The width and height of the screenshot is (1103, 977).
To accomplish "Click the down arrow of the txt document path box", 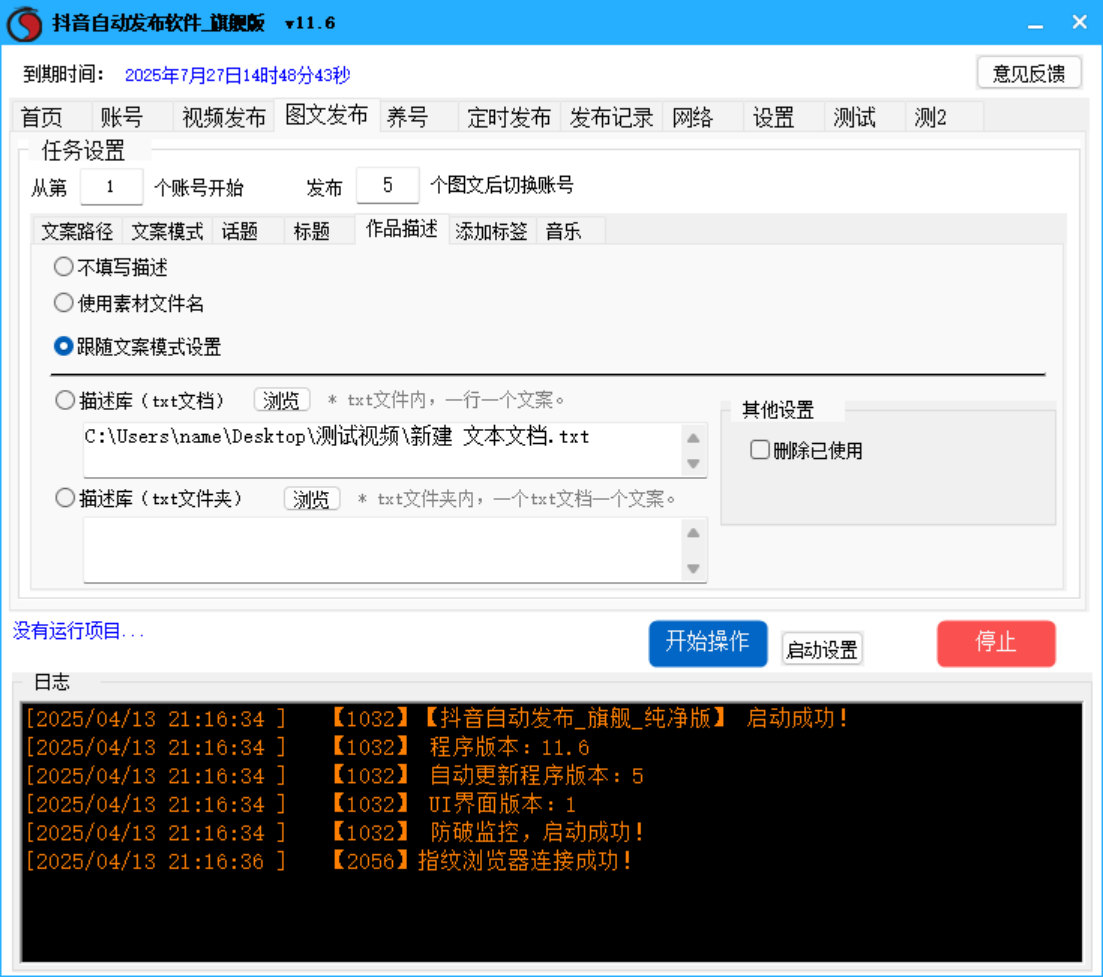I will click(693, 464).
